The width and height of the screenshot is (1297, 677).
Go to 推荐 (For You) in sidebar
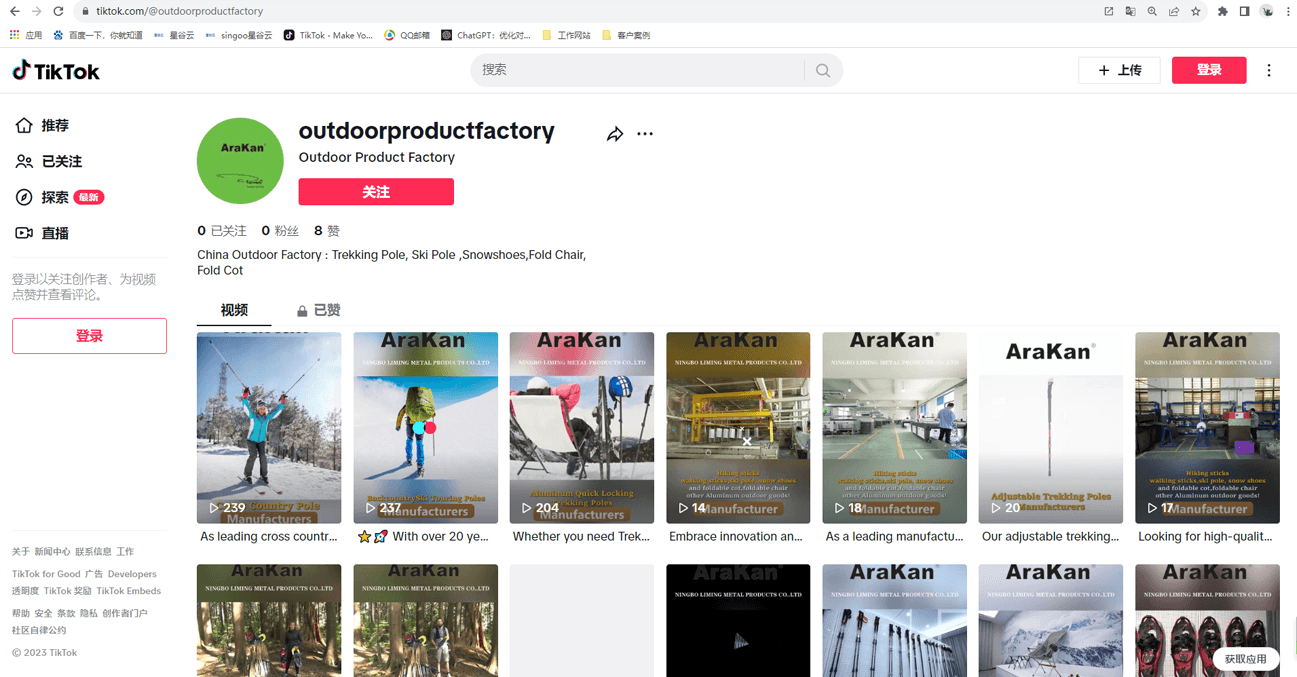[x=43, y=126]
